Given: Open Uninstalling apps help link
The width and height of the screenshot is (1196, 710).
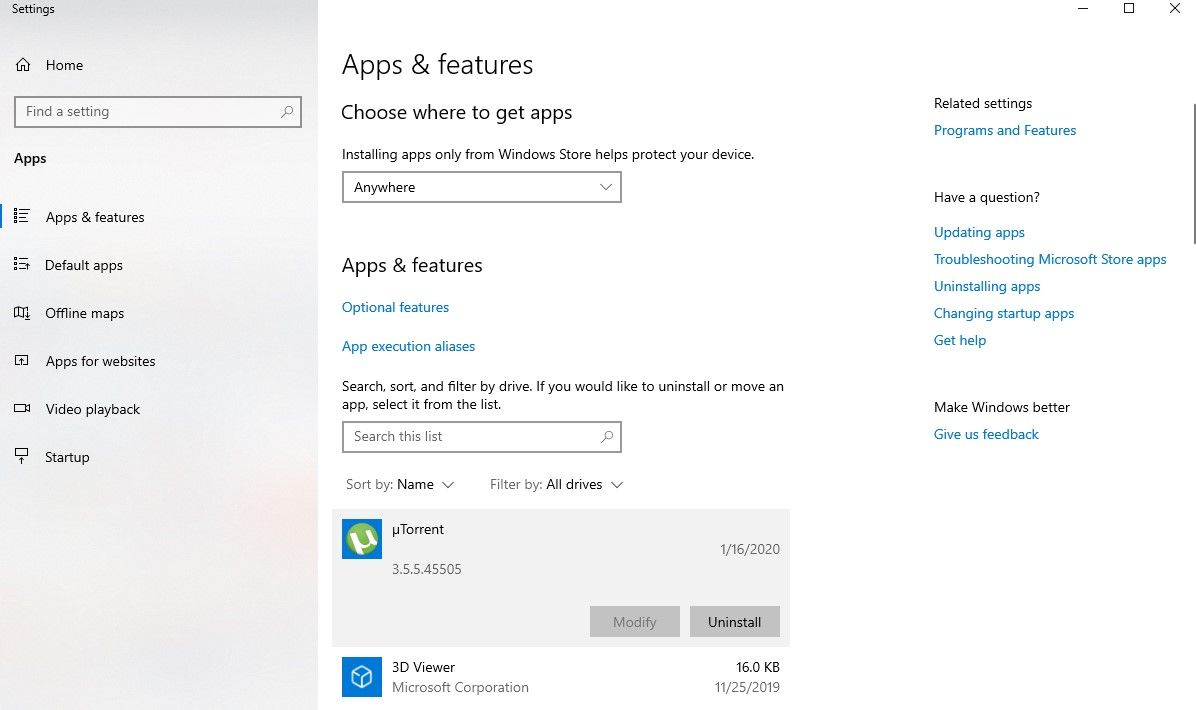Looking at the screenshot, I should [x=986, y=287].
